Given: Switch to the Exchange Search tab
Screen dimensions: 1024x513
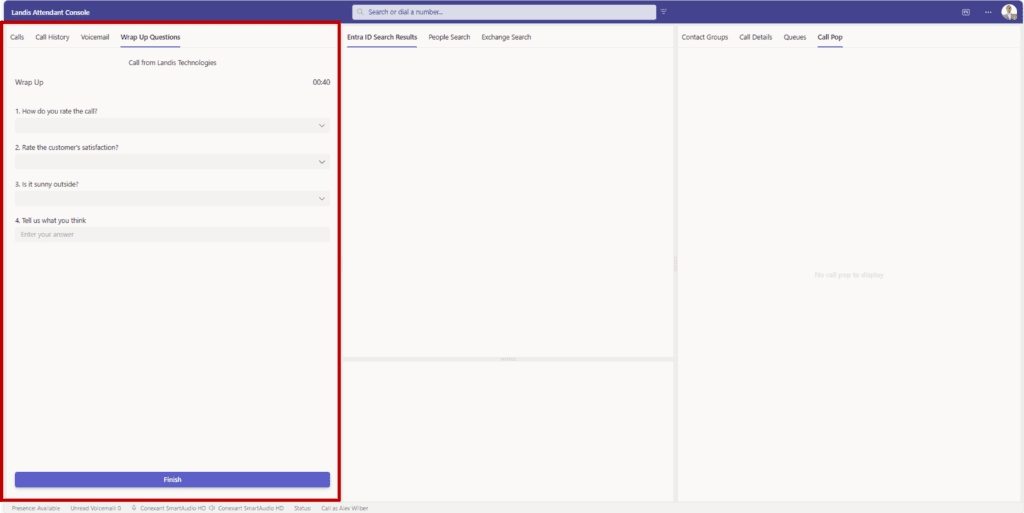Looking at the screenshot, I should [x=506, y=37].
